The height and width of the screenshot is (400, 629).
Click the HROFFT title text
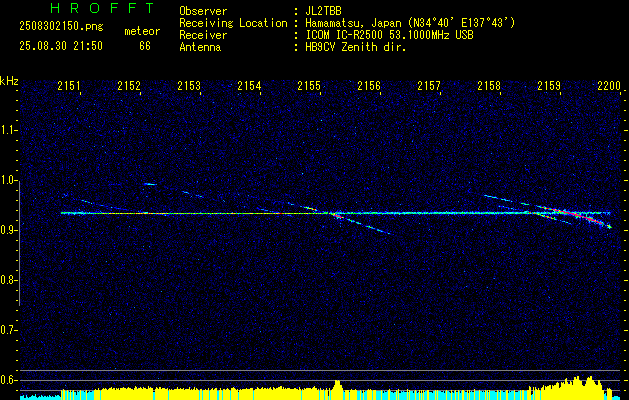pyautogui.click(x=103, y=8)
